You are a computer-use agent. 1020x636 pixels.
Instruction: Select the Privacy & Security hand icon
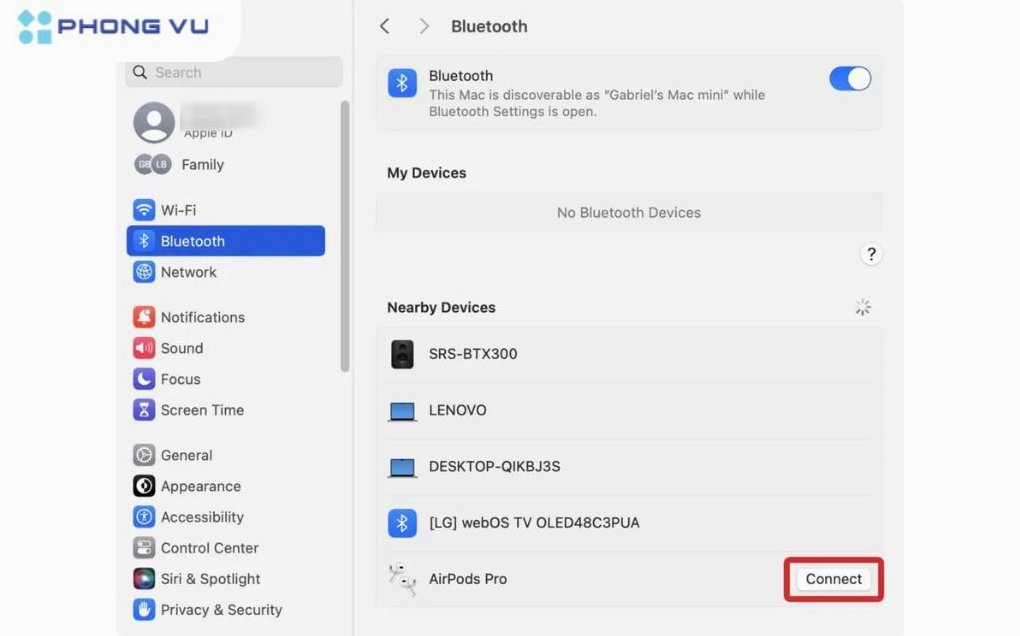tap(145, 609)
